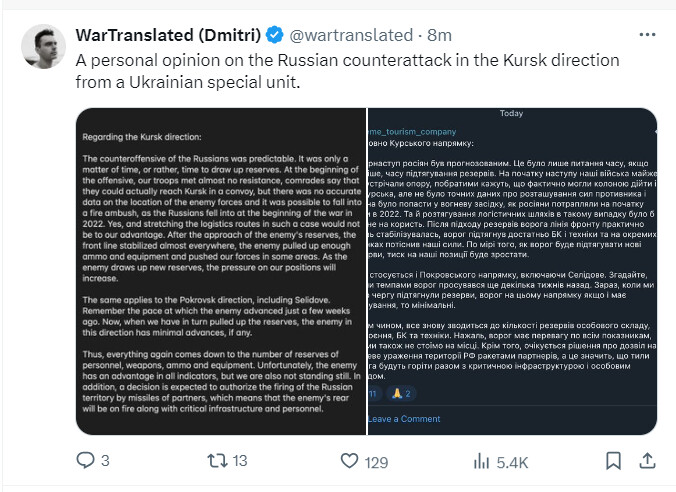The height and width of the screenshot is (492, 676).
Task: Click the reply speech bubble icon
Action: pos(85,460)
